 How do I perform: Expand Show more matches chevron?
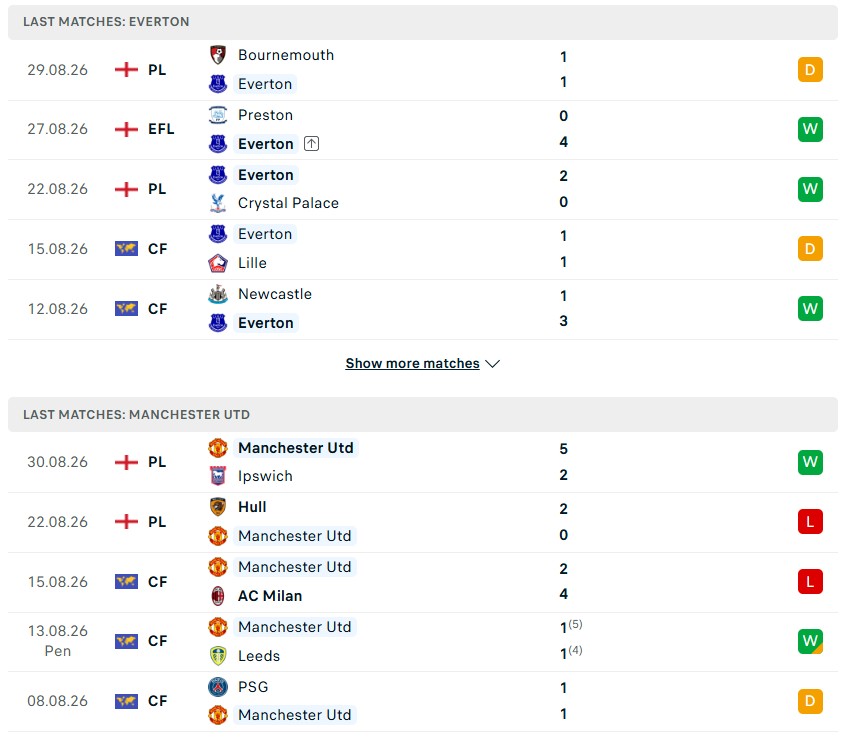(x=493, y=364)
